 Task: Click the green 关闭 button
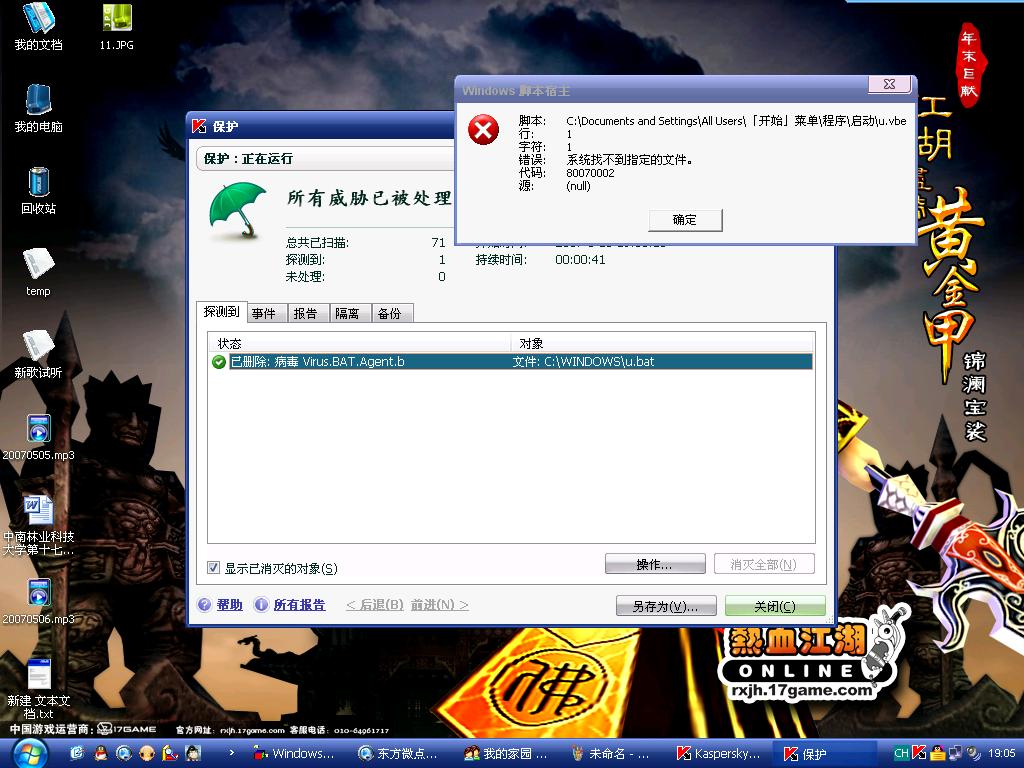click(x=775, y=606)
